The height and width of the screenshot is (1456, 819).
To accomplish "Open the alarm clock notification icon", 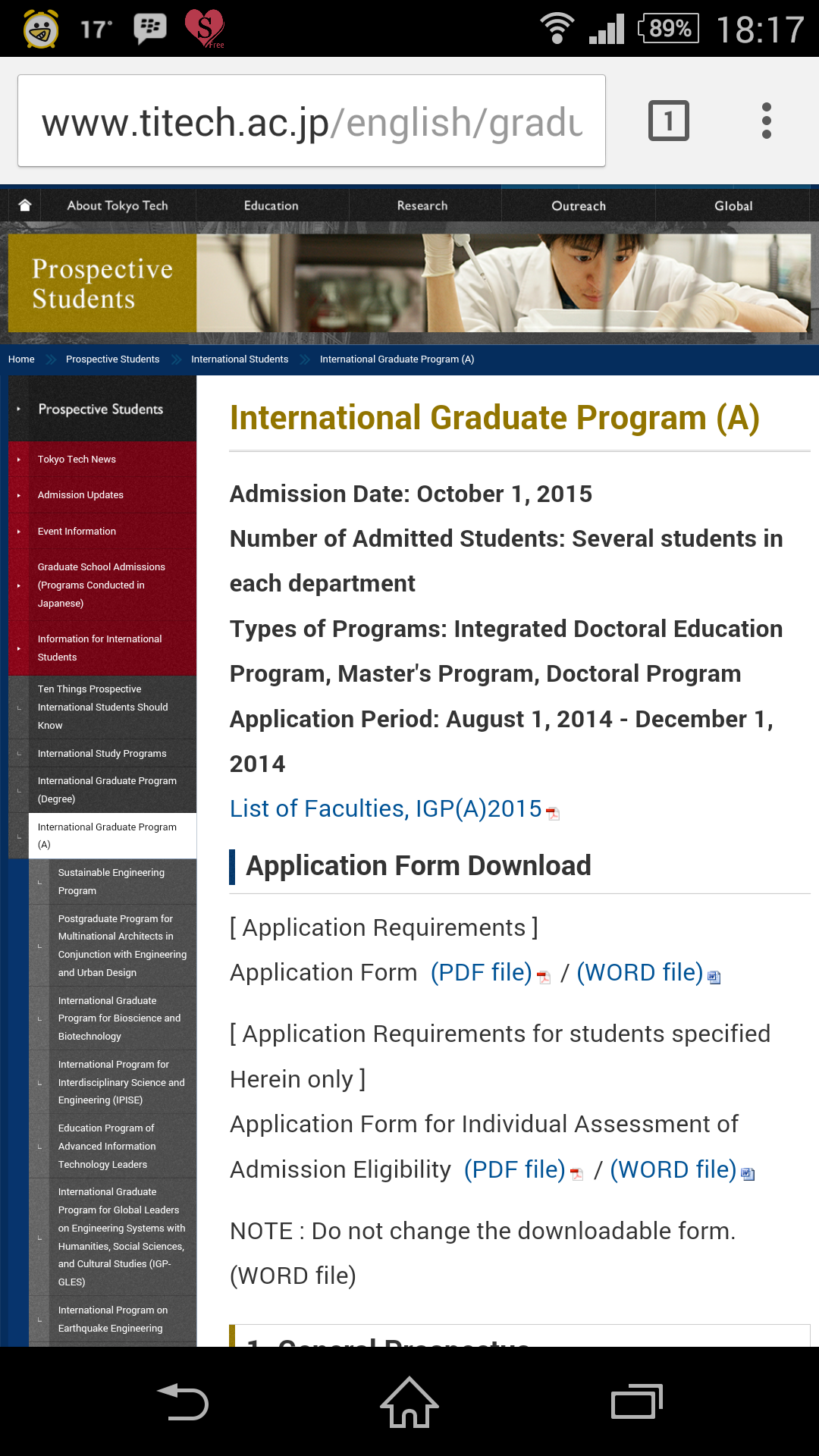I will [41, 29].
